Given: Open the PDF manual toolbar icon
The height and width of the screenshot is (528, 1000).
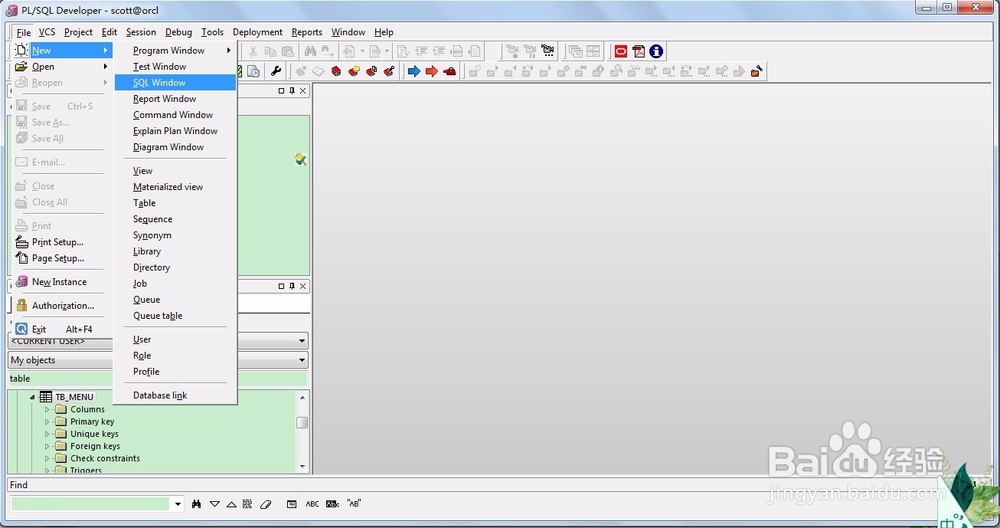Looking at the screenshot, I should click(x=638, y=52).
